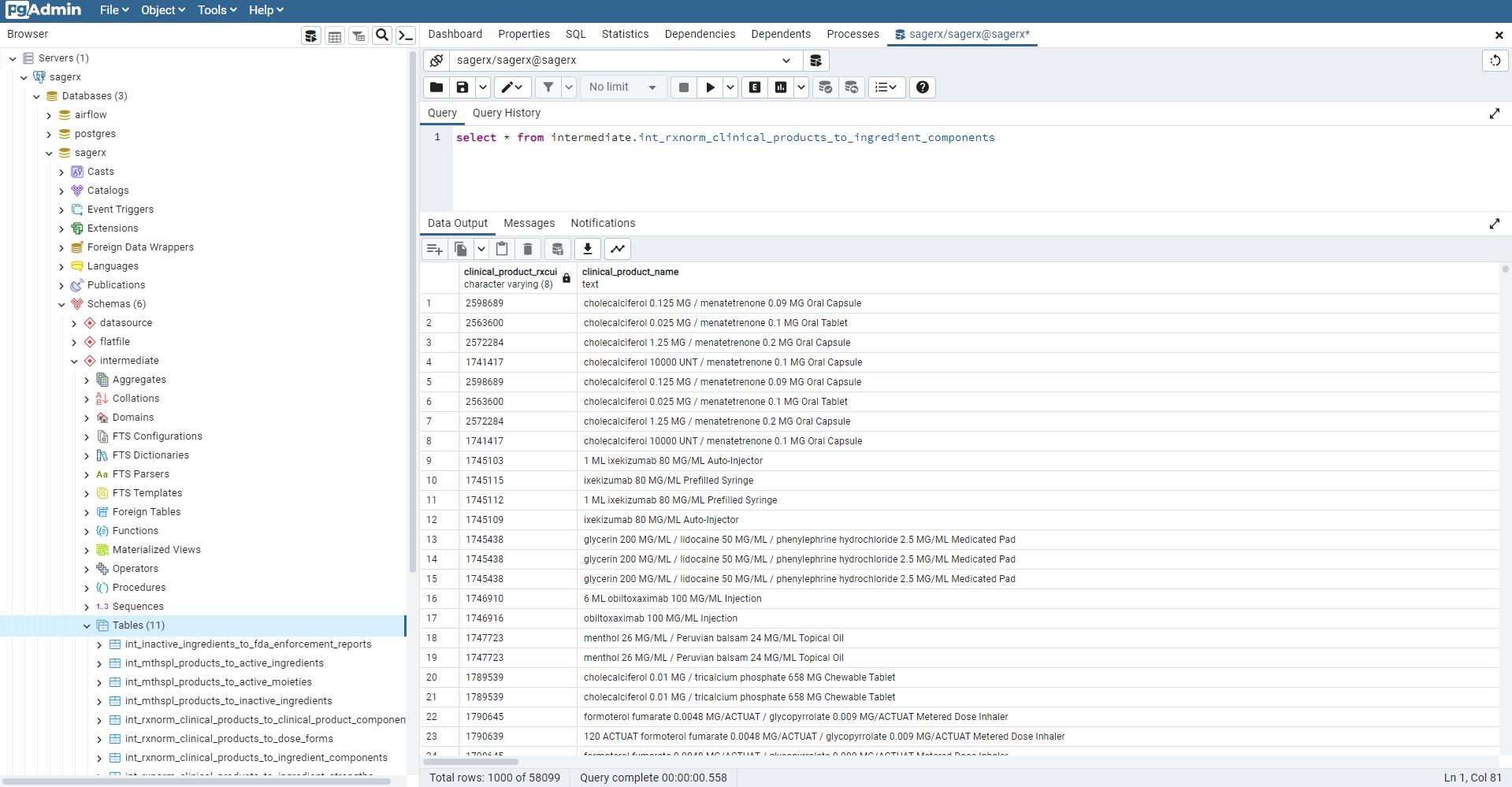Open Query Tool from Browser toolbar
Image resolution: width=1512 pixels, height=787 pixels.
coord(311,35)
